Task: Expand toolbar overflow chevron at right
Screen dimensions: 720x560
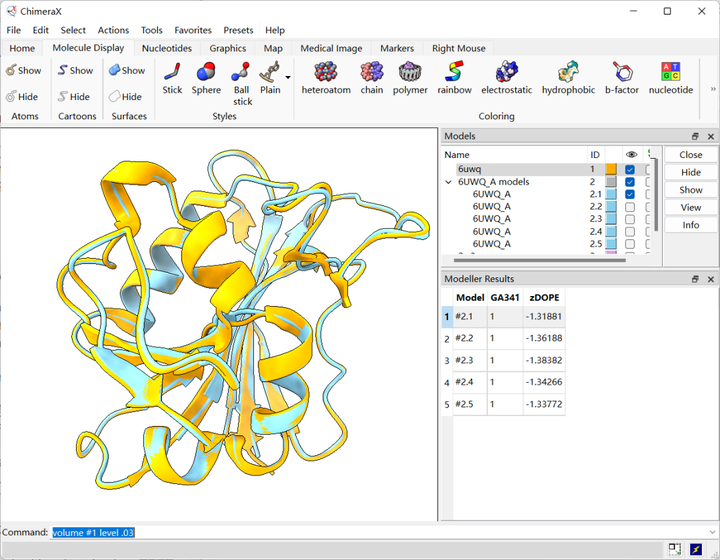Action: coord(712,89)
